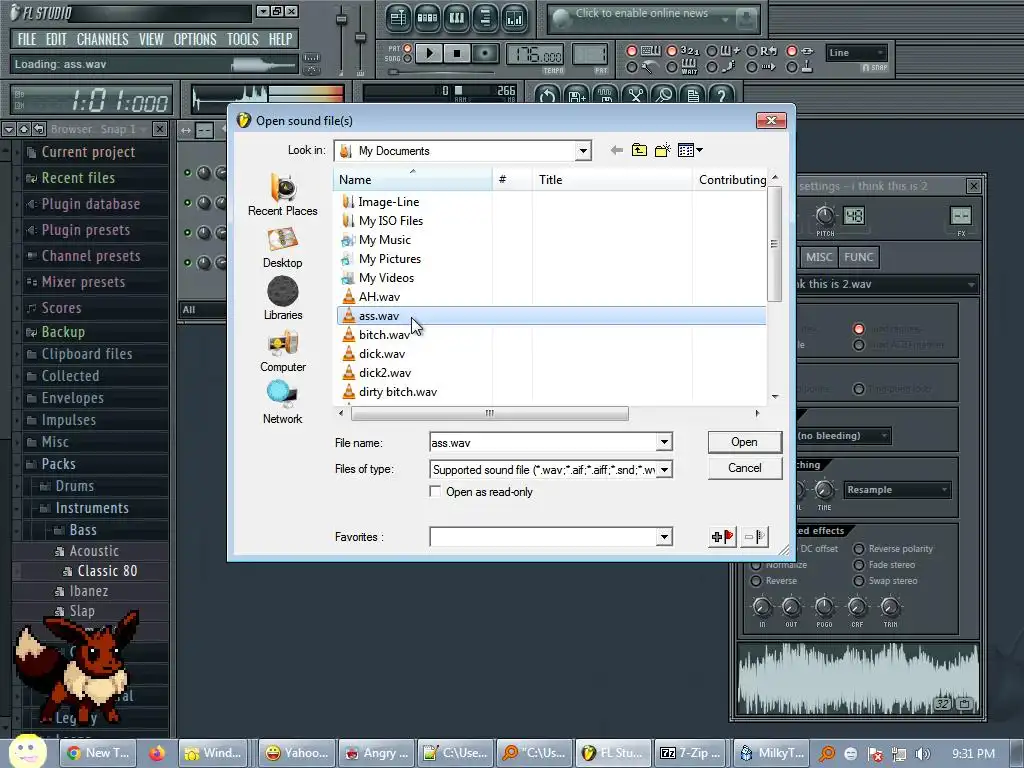Open the Step Sequencer view button
This screenshot has width=1024, height=768.
coord(427,18)
